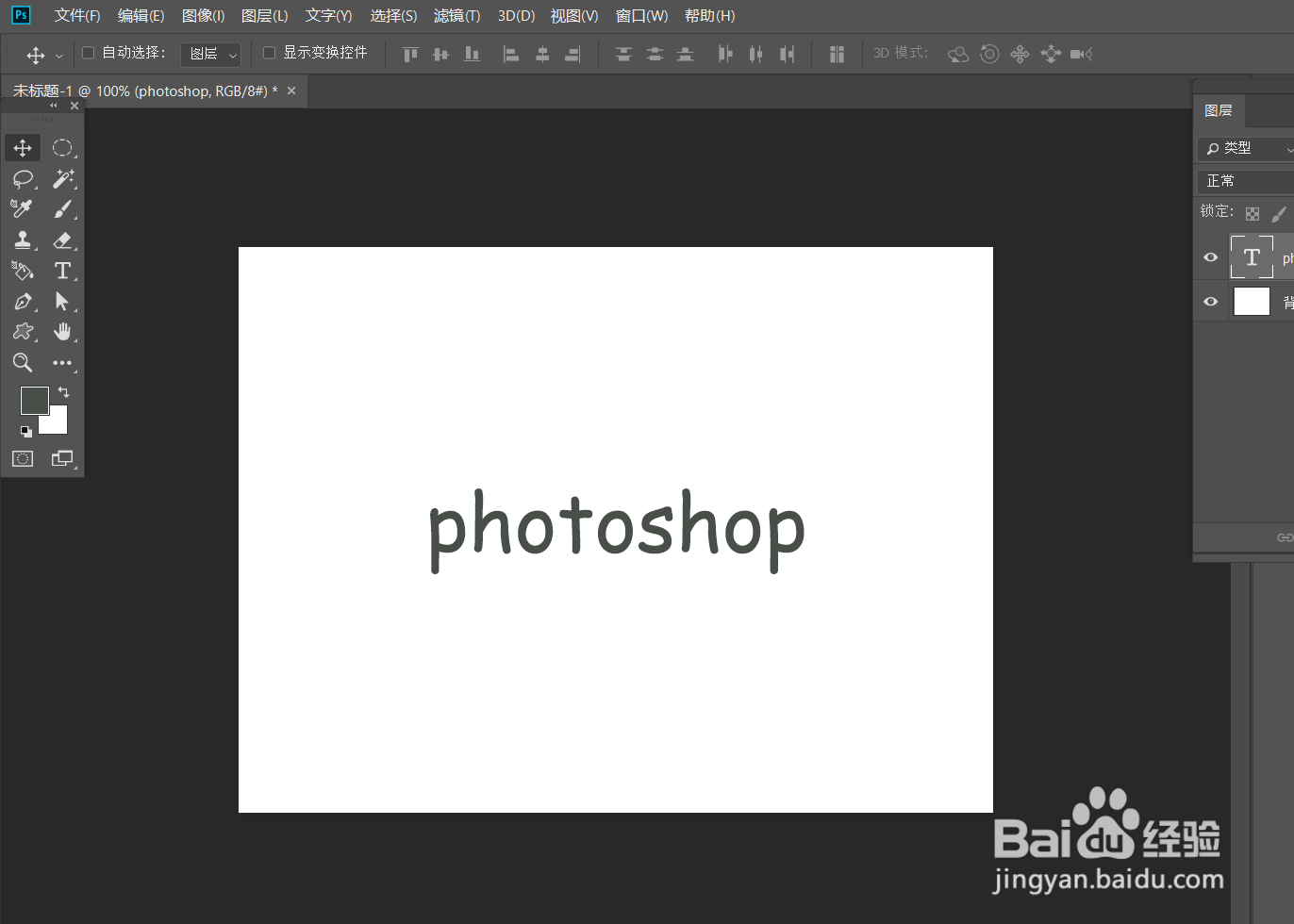Viewport: 1294px width, 924px height.
Task: Click the 3D rotate object icon
Action: click(958, 54)
